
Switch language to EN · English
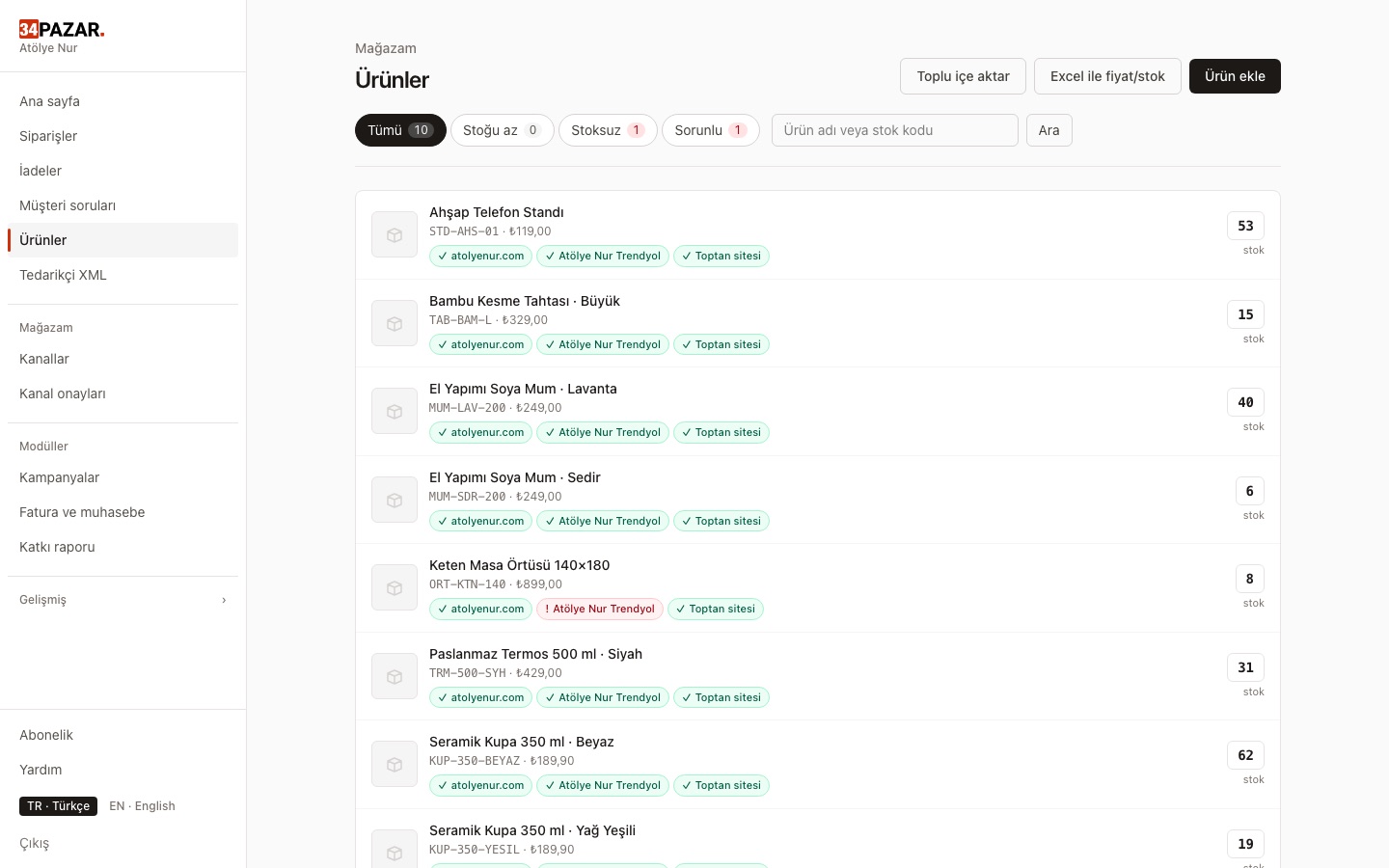(x=142, y=806)
